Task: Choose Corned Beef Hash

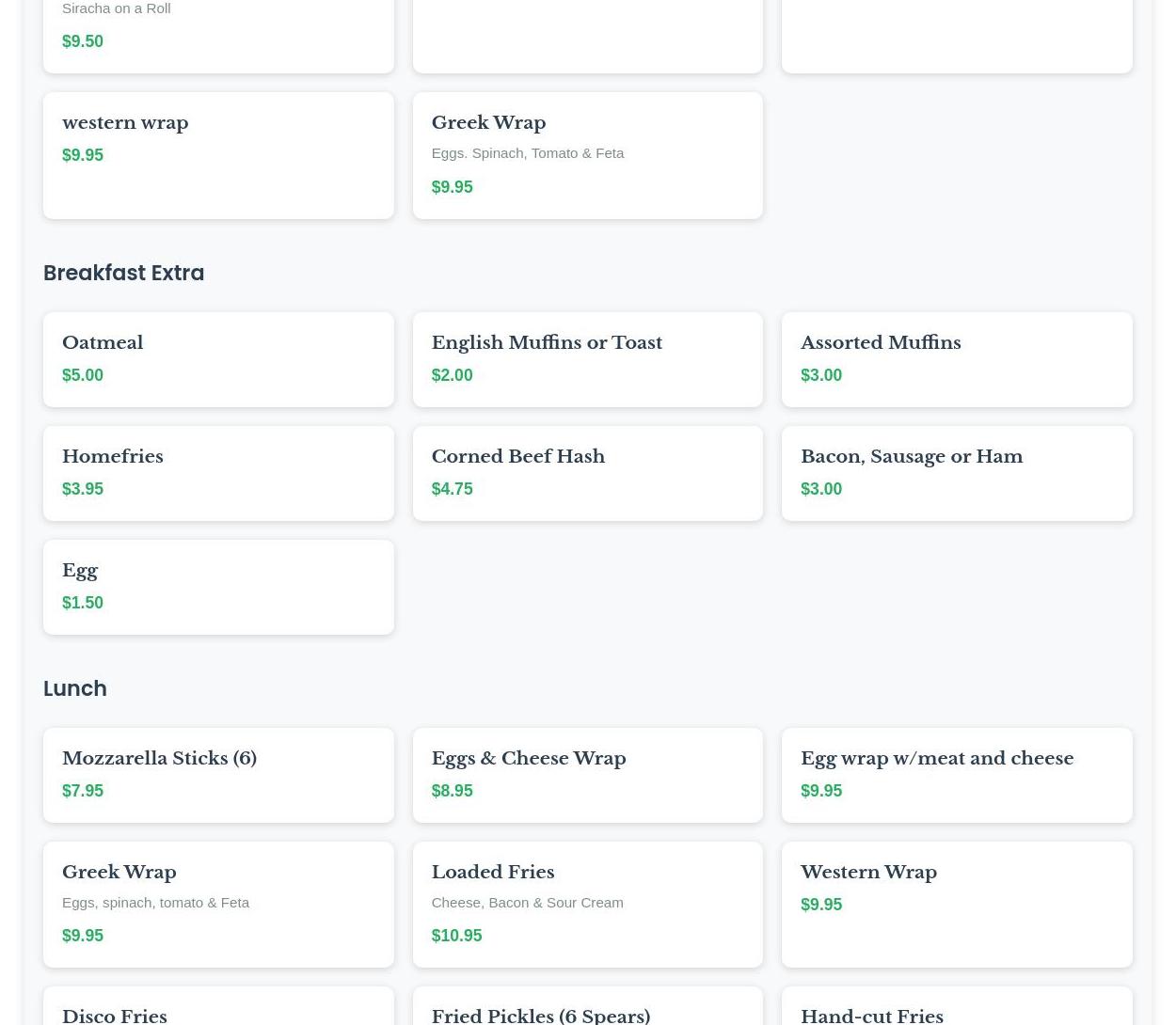Action: [x=587, y=473]
